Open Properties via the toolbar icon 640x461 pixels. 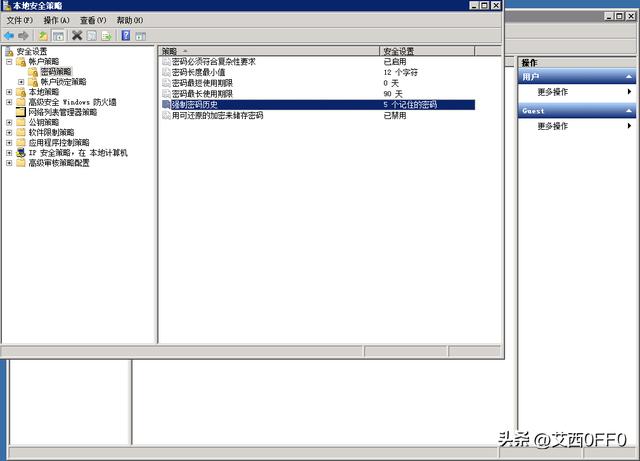(92, 36)
